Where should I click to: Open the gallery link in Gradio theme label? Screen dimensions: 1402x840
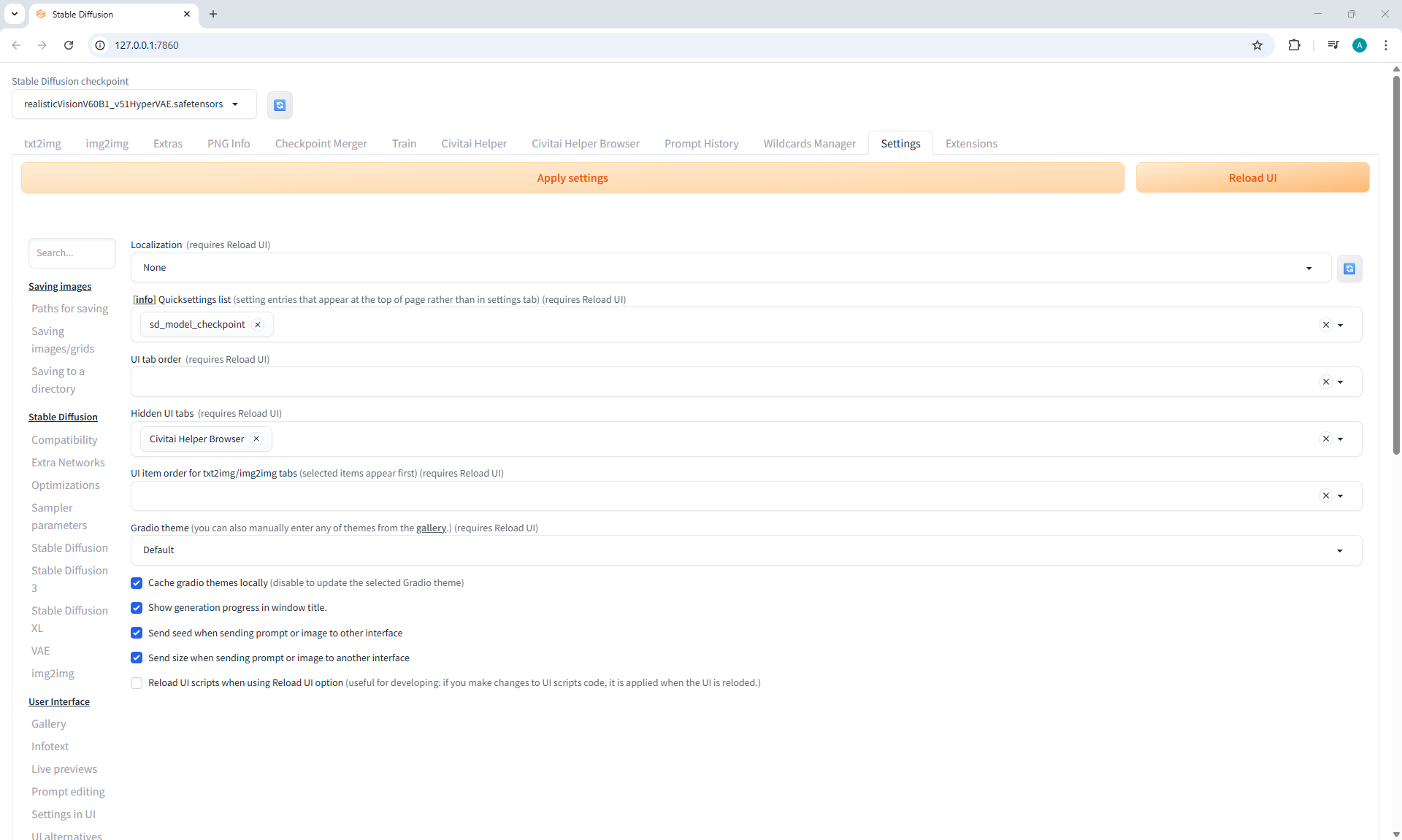pyautogui.click(x=431, y=528)
